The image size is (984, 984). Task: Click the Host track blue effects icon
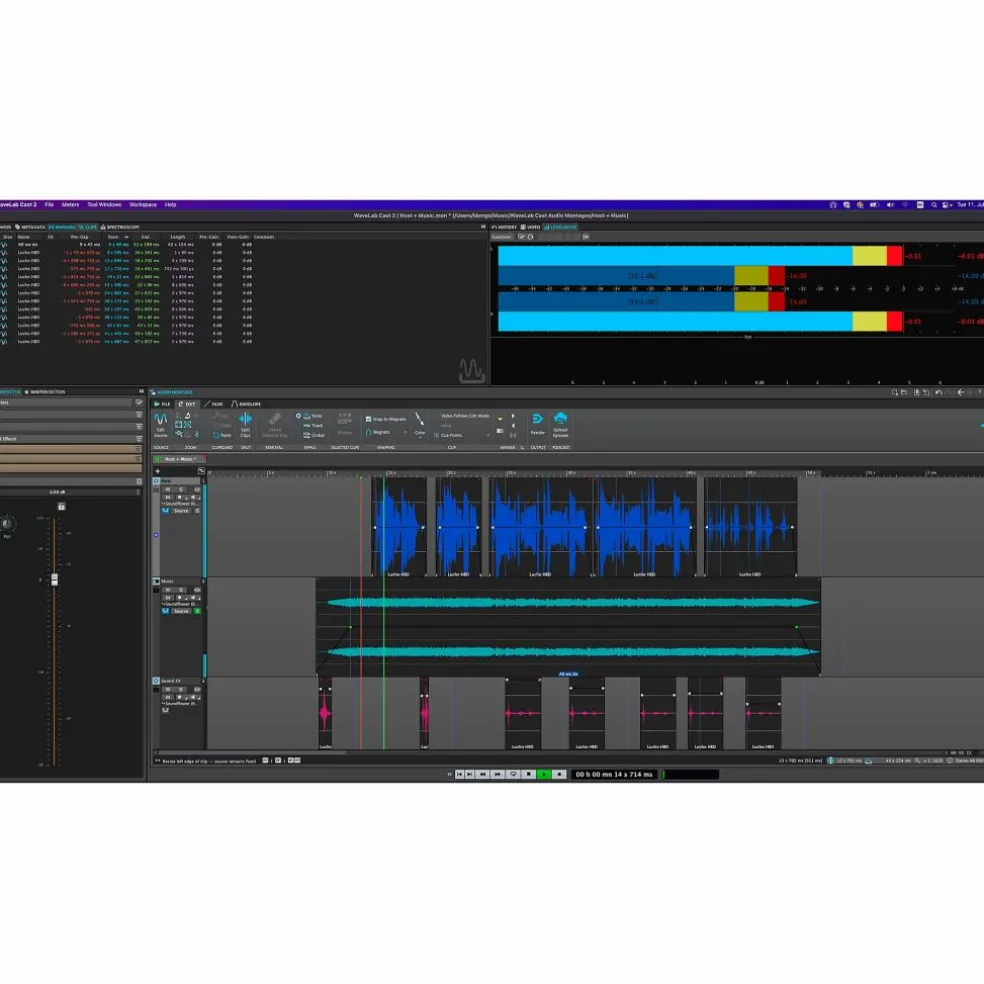pos(165,511)
